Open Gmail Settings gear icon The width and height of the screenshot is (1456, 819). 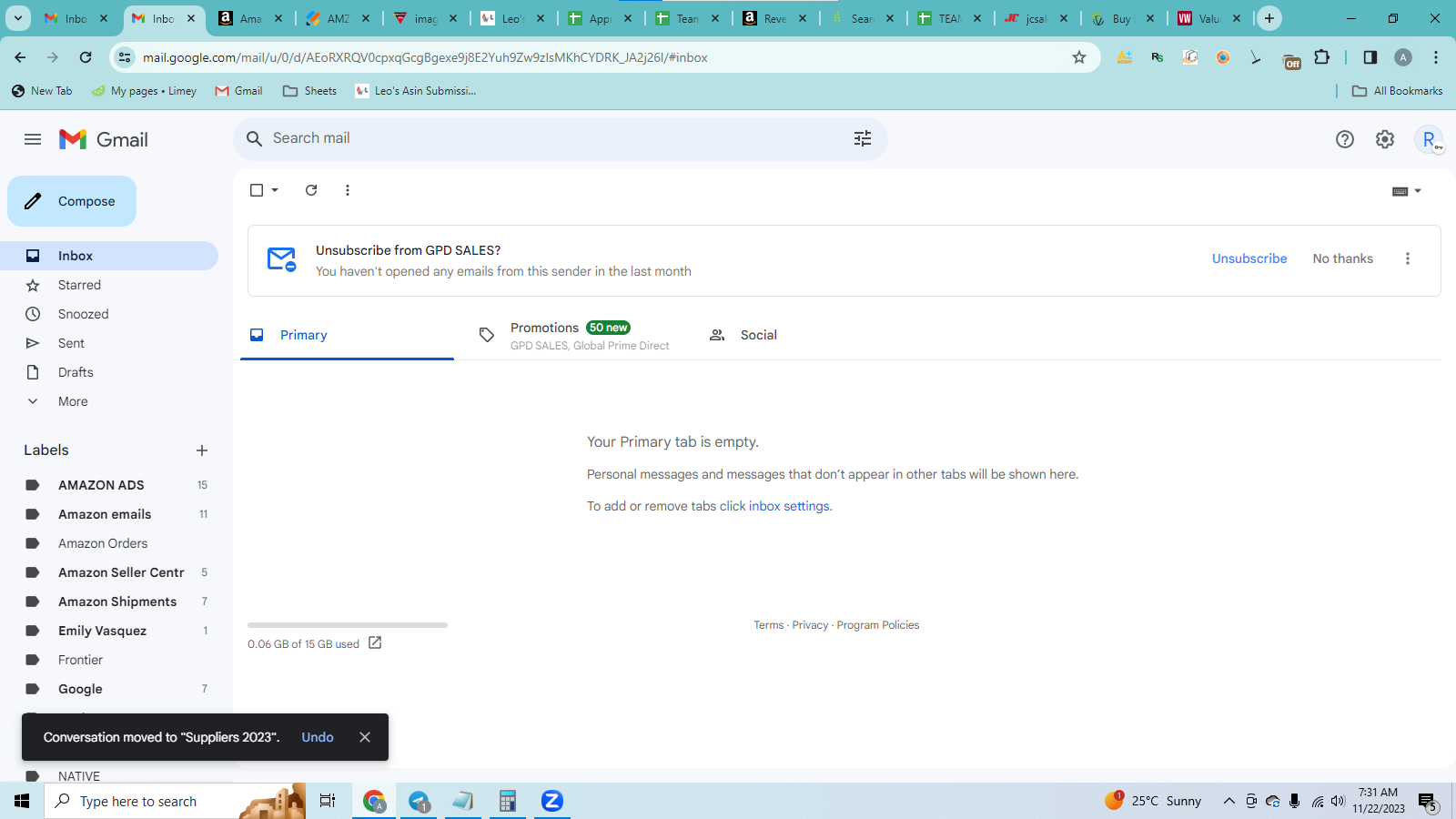coord(1385,139)
